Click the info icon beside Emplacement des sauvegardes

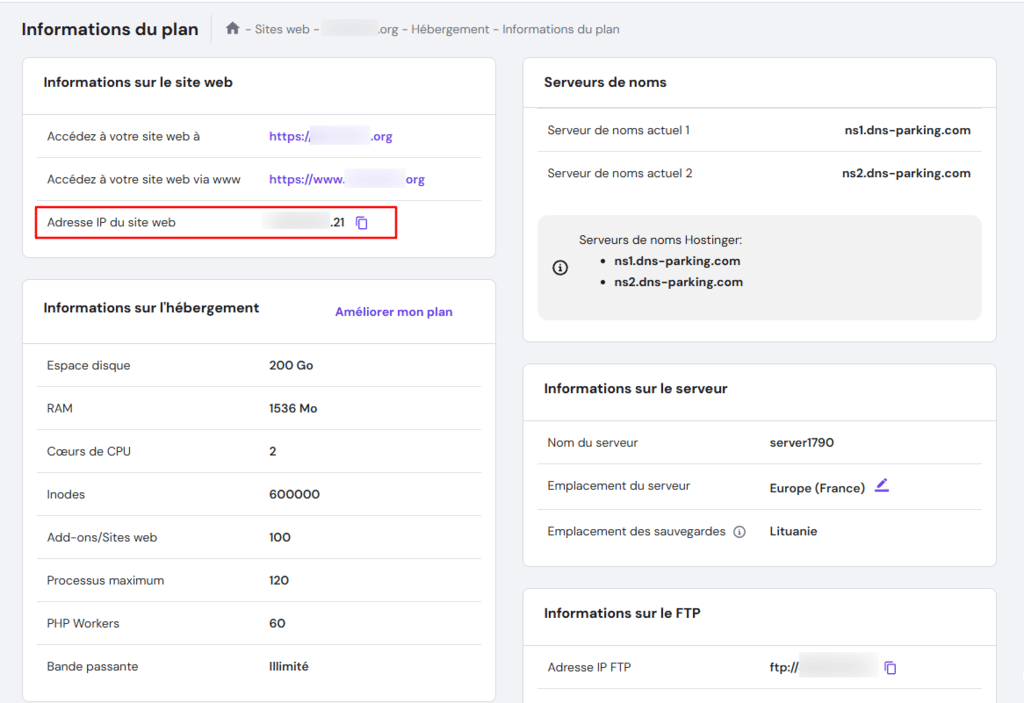tap(739, 531)
